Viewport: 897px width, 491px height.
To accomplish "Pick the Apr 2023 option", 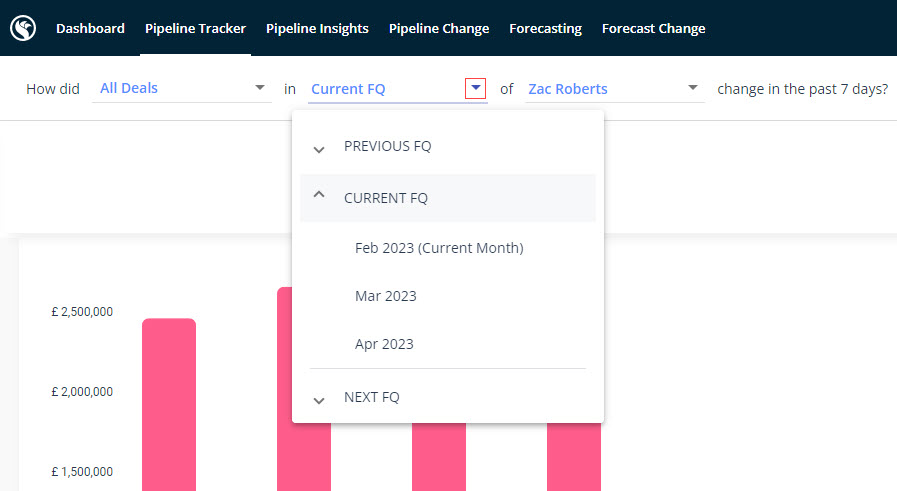I will 384,344.
